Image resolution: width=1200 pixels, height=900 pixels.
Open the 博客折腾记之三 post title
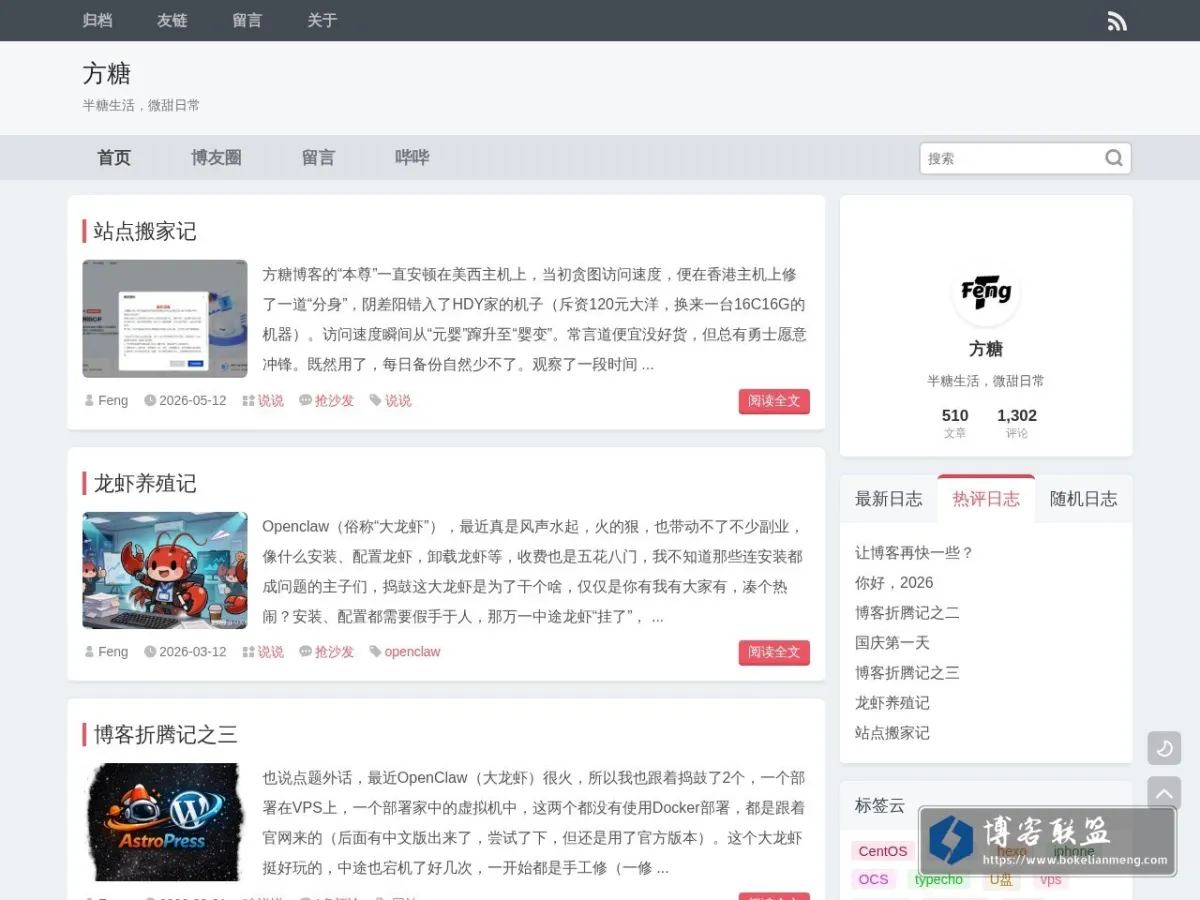pyautogui.click(x=165, y=735)
